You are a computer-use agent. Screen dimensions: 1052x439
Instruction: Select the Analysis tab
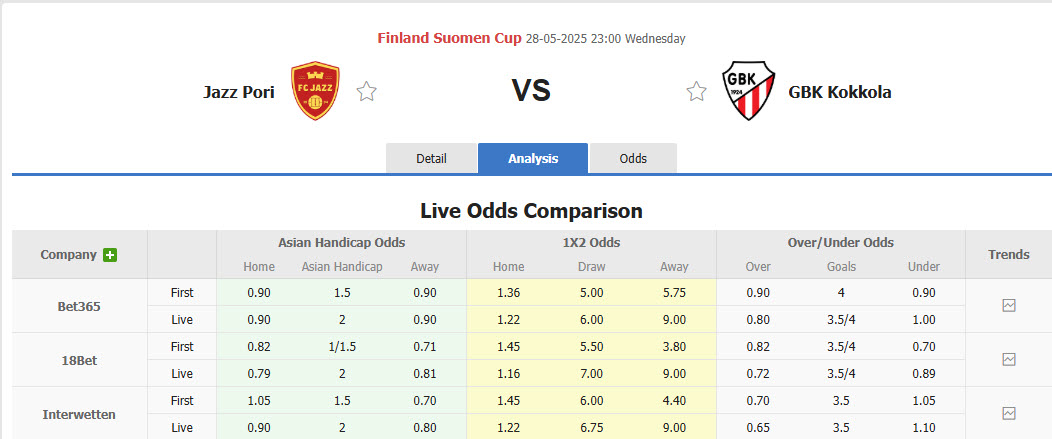click(x=533, y=159)
